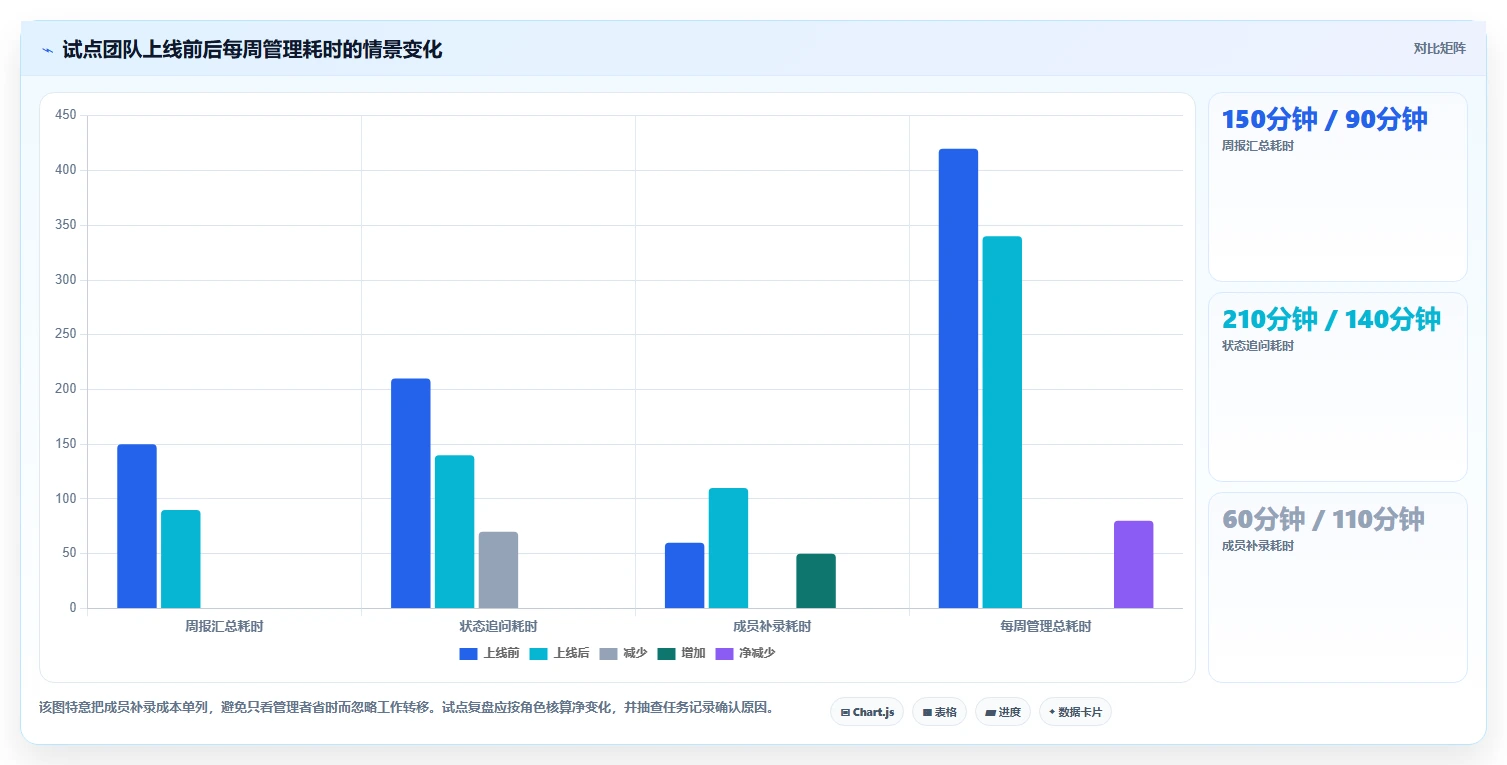The width and height of the screenshot is (1507, 765).
Task: Click the 状态追问耗时 axis label
Action: pos(498,627)
